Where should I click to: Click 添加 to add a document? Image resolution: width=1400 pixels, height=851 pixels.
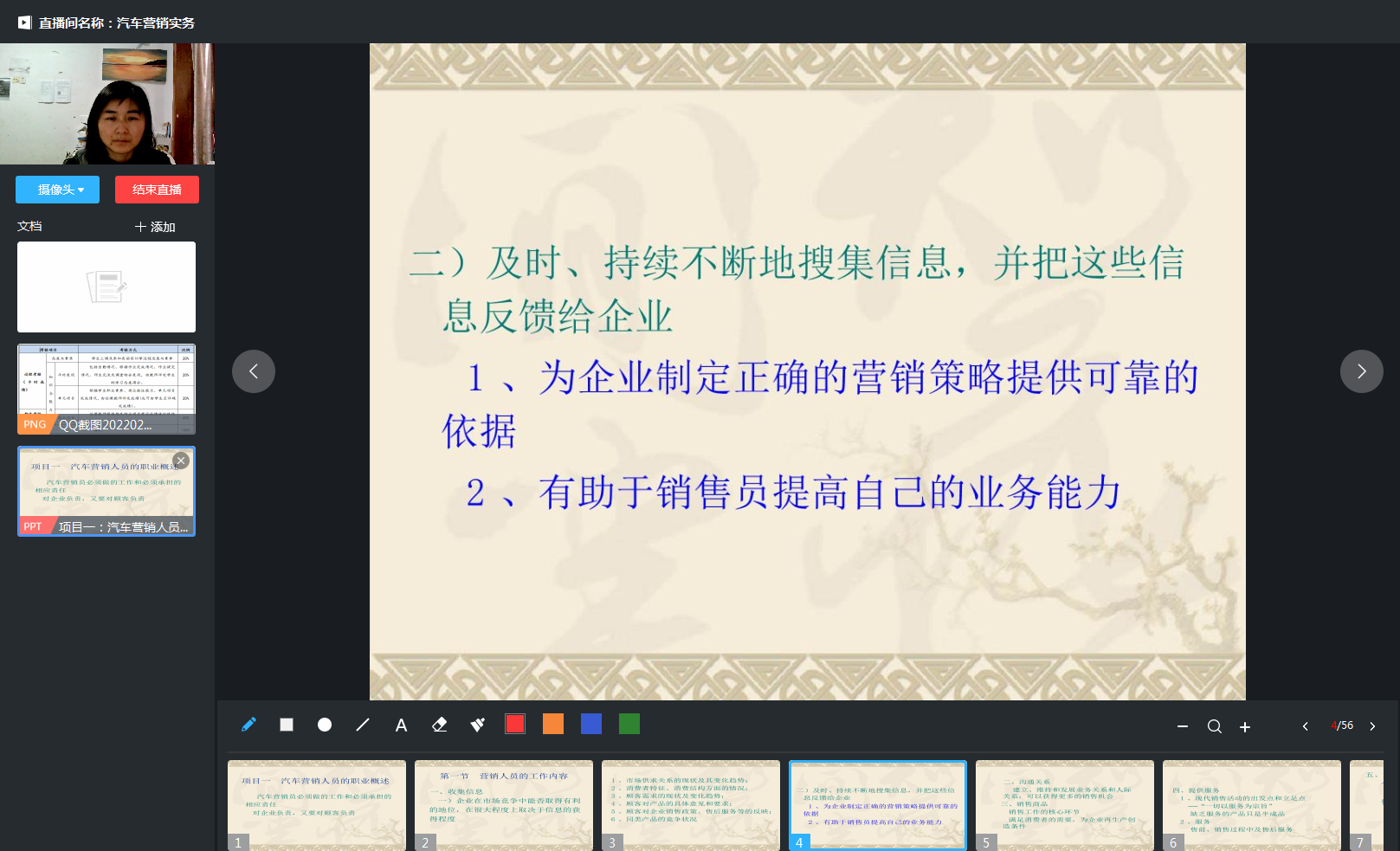155,227
